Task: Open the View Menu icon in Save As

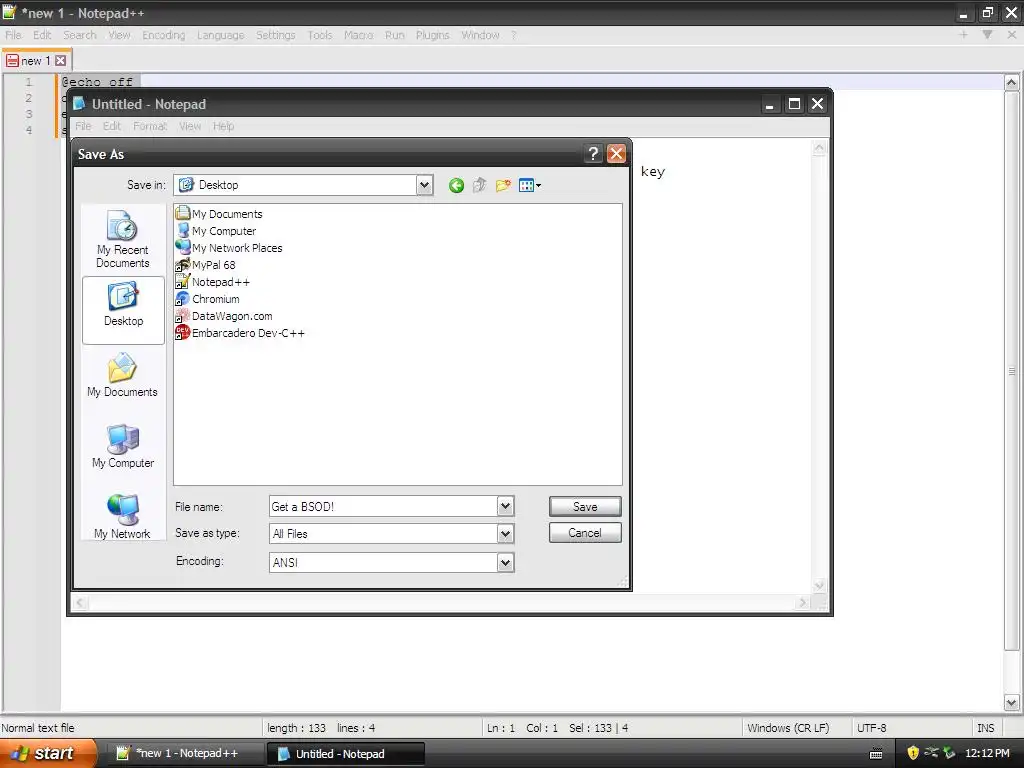Action: [530, 185]
